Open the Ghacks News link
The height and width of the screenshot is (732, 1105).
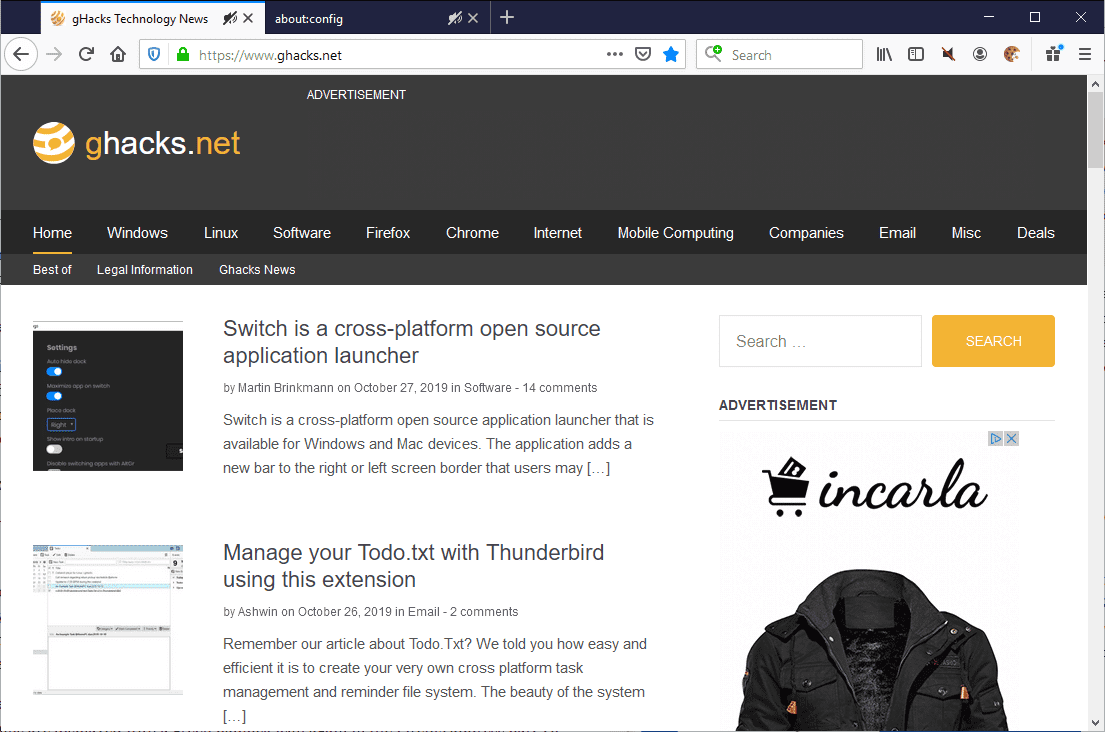coord(257,270)
